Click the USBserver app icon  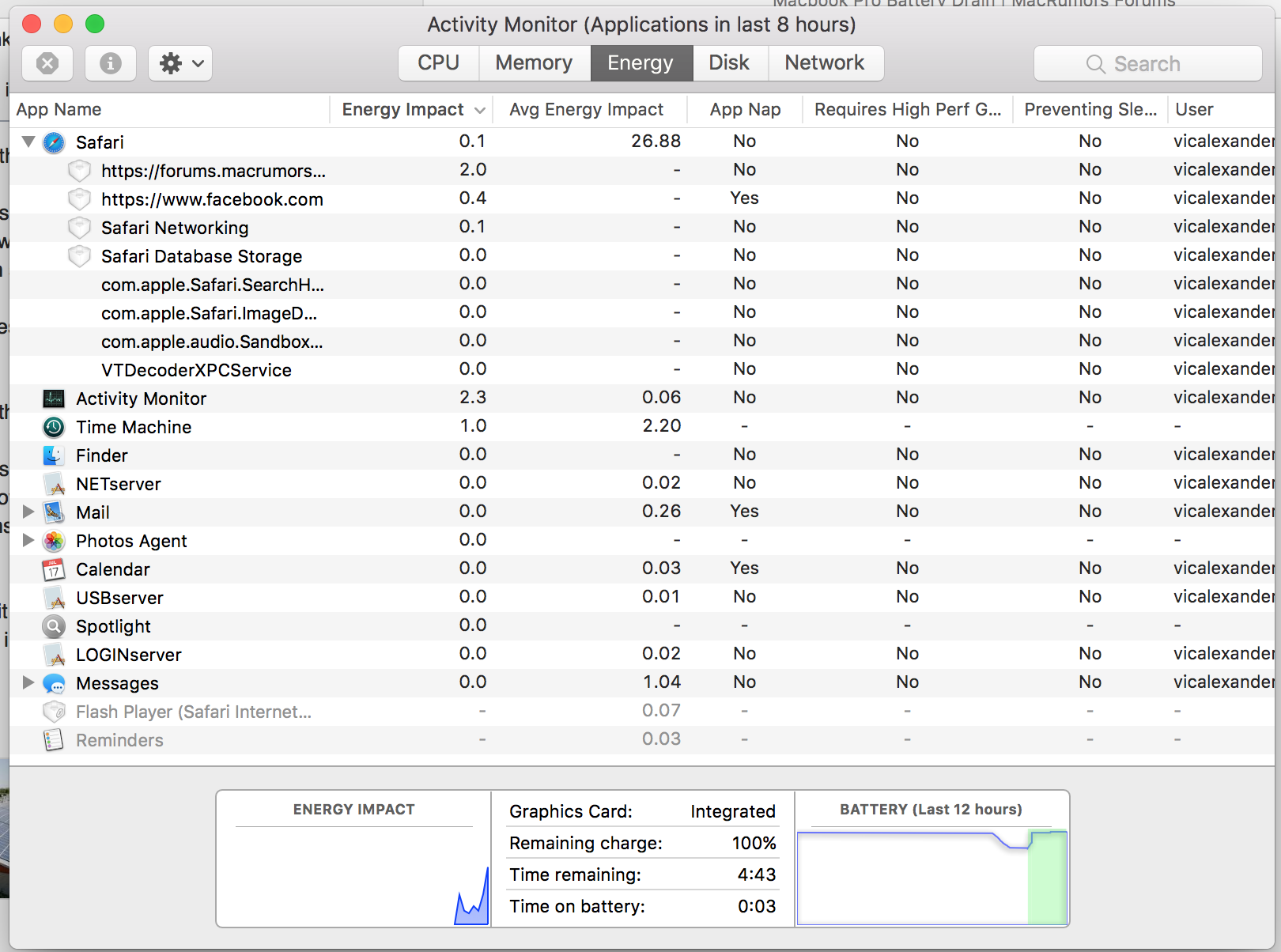pos(54,598)
